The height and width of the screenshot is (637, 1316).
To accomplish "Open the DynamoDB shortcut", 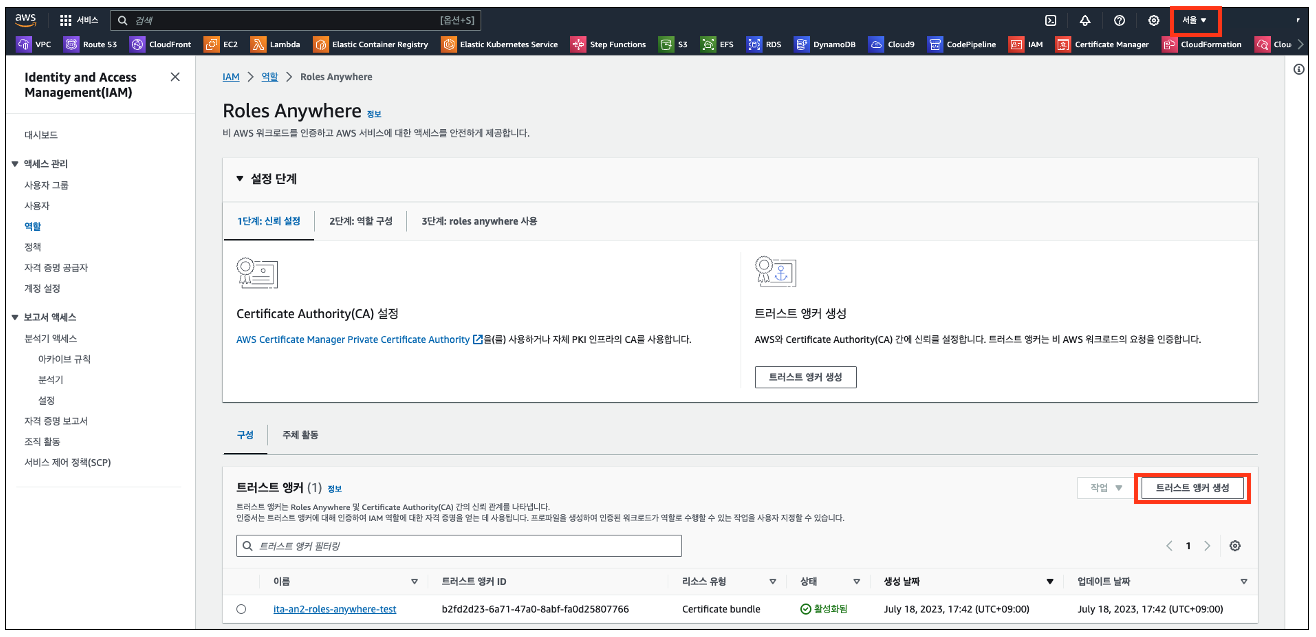I will (825, 44).
